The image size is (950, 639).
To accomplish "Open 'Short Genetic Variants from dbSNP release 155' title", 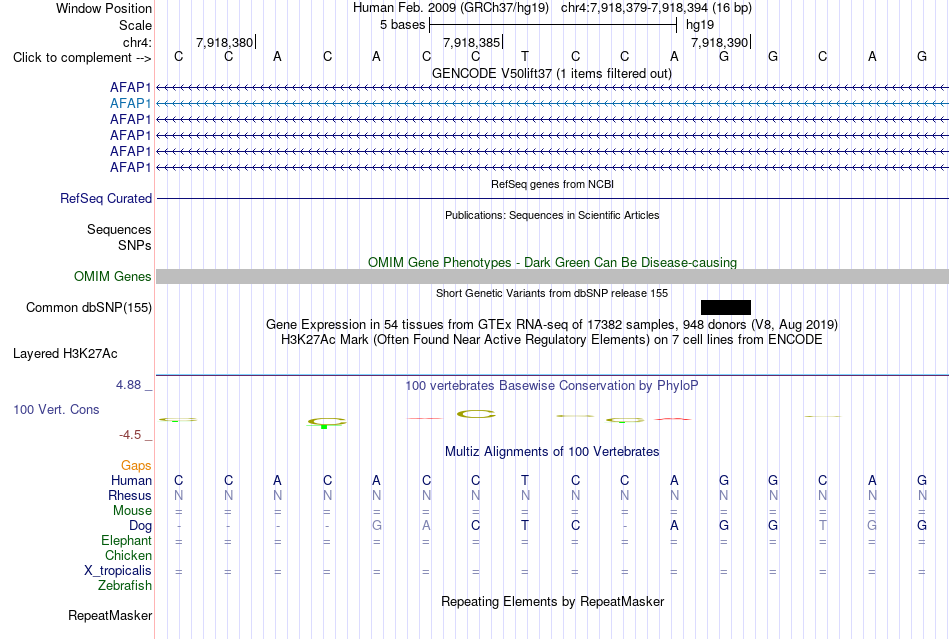I will pos(552,293).
